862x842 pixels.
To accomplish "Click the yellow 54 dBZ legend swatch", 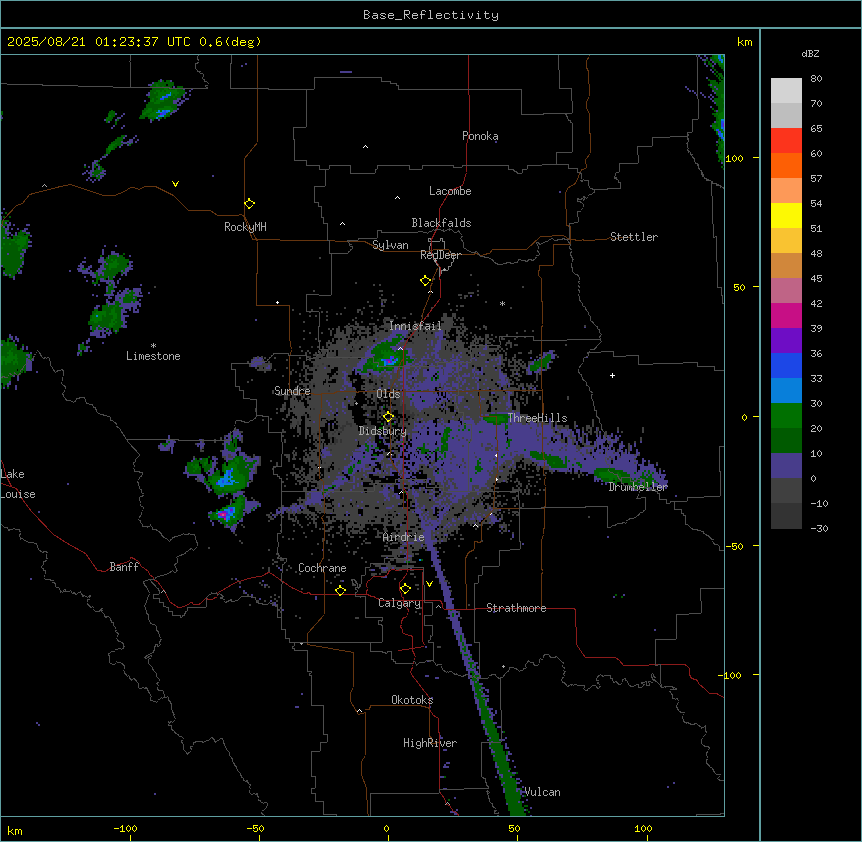I will tap(786, 215).
